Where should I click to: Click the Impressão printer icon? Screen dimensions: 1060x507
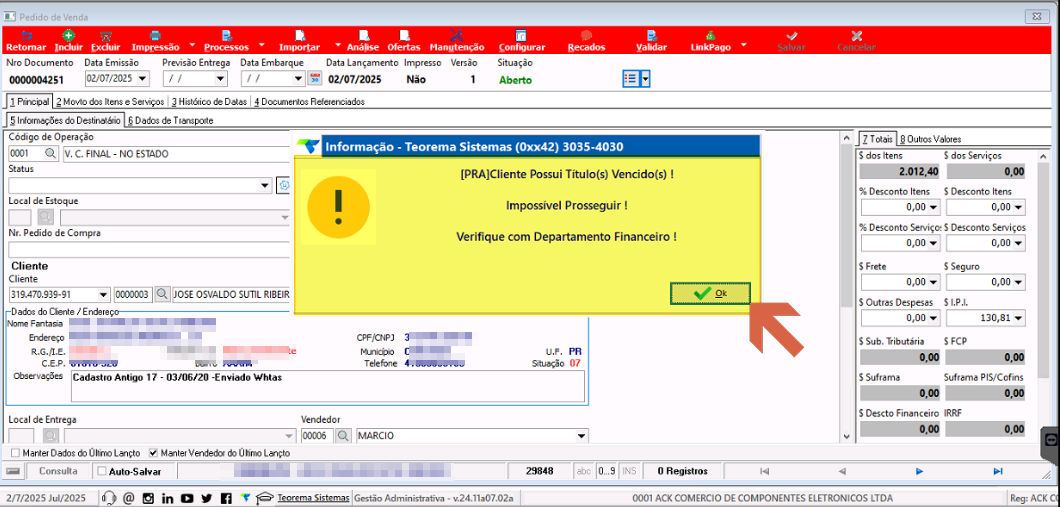pos(155,36)
